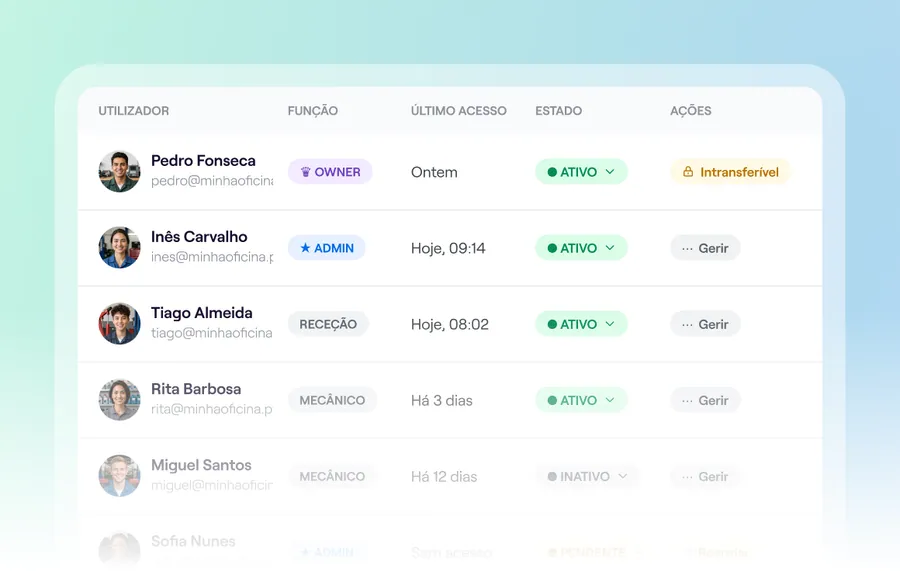Click the Hoje, 08:02 last access cell
The width and height of the screenshot is (900, 571).
[x=450, y=324]
